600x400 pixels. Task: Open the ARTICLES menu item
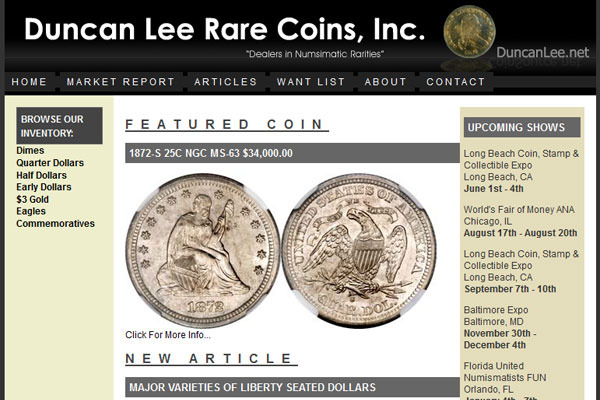point(225,82)
